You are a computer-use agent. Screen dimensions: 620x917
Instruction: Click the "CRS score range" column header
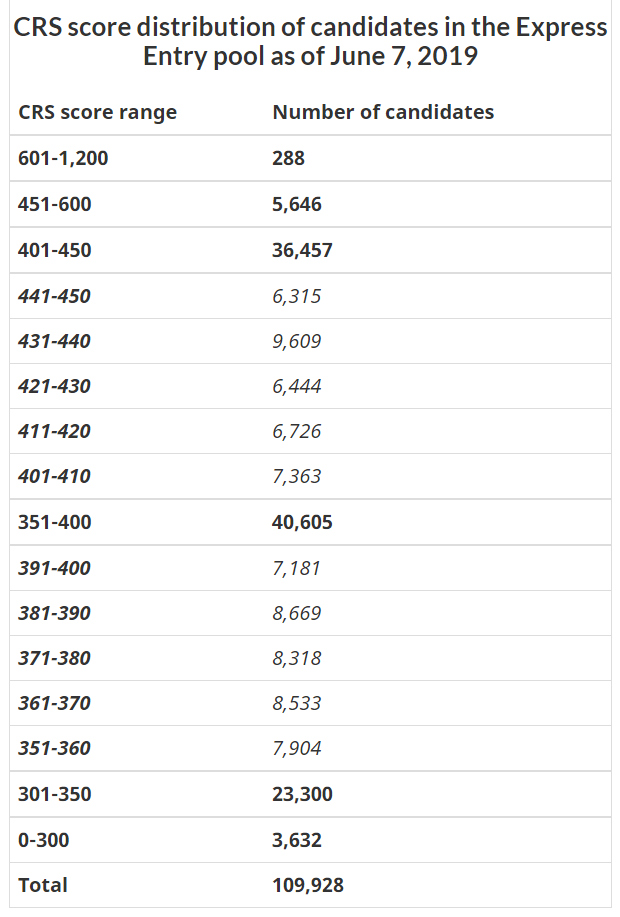[97, 112]
